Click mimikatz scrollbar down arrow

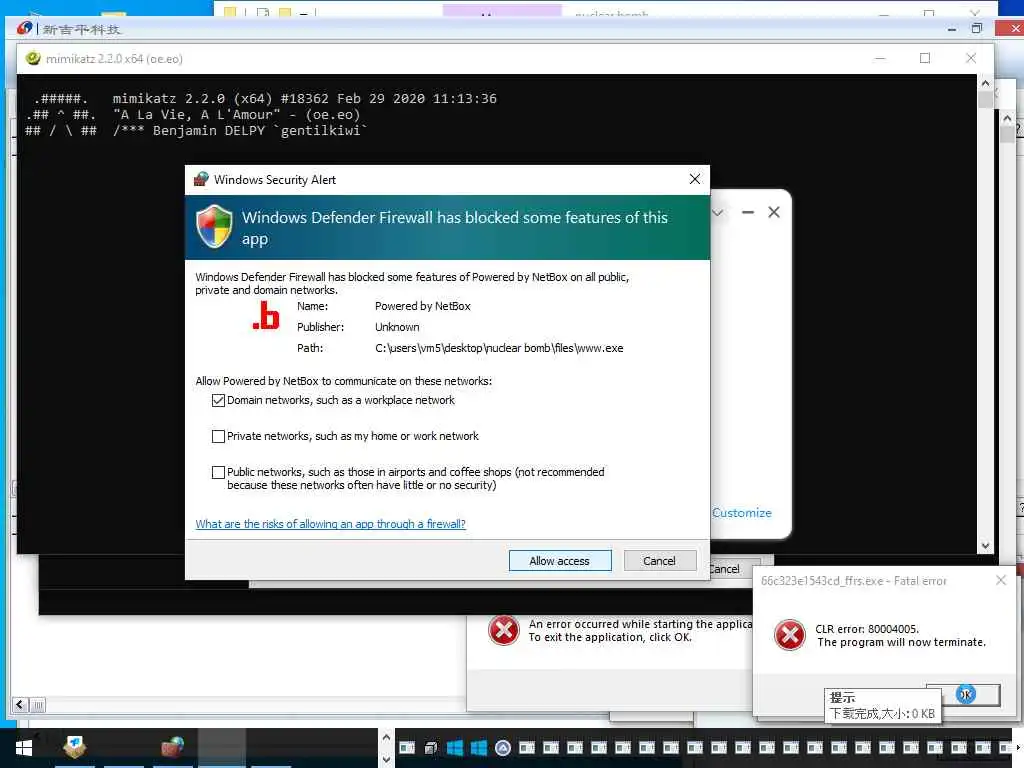point(985,546)
